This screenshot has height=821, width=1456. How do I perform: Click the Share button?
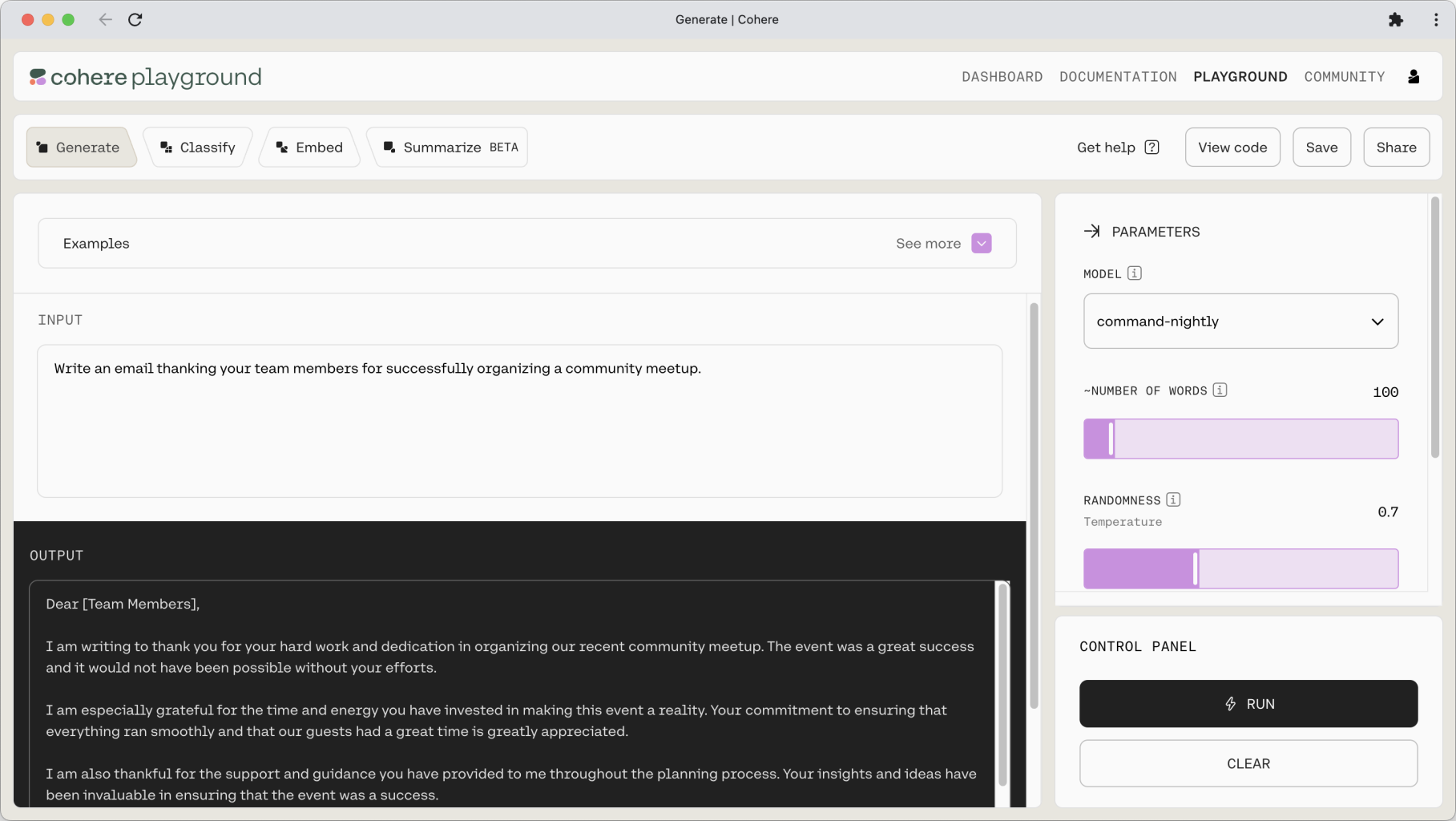click(1397, 147)
